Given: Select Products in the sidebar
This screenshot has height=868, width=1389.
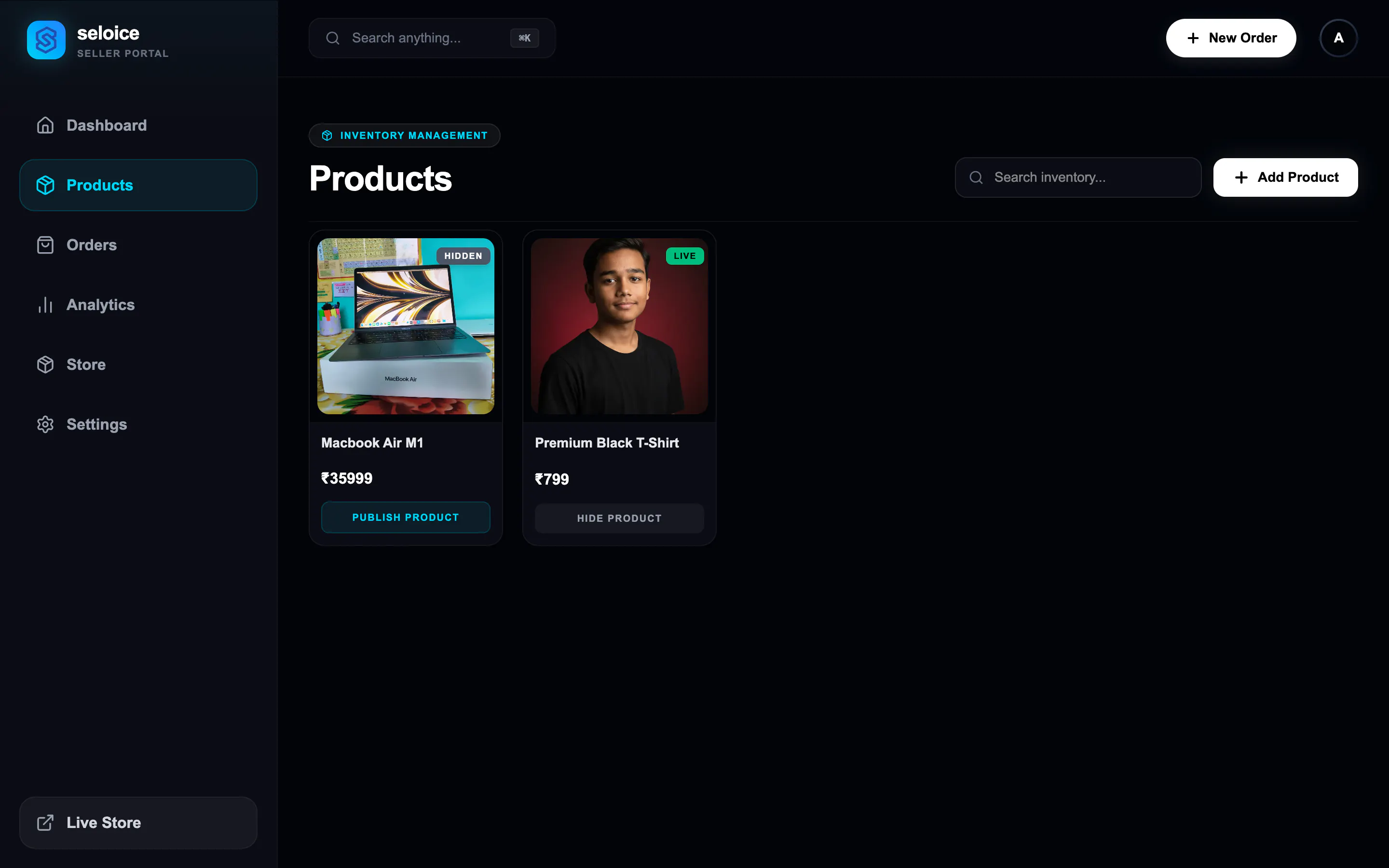Looking at the screenshot, I should pyautogui.click(x=138, y=185).
